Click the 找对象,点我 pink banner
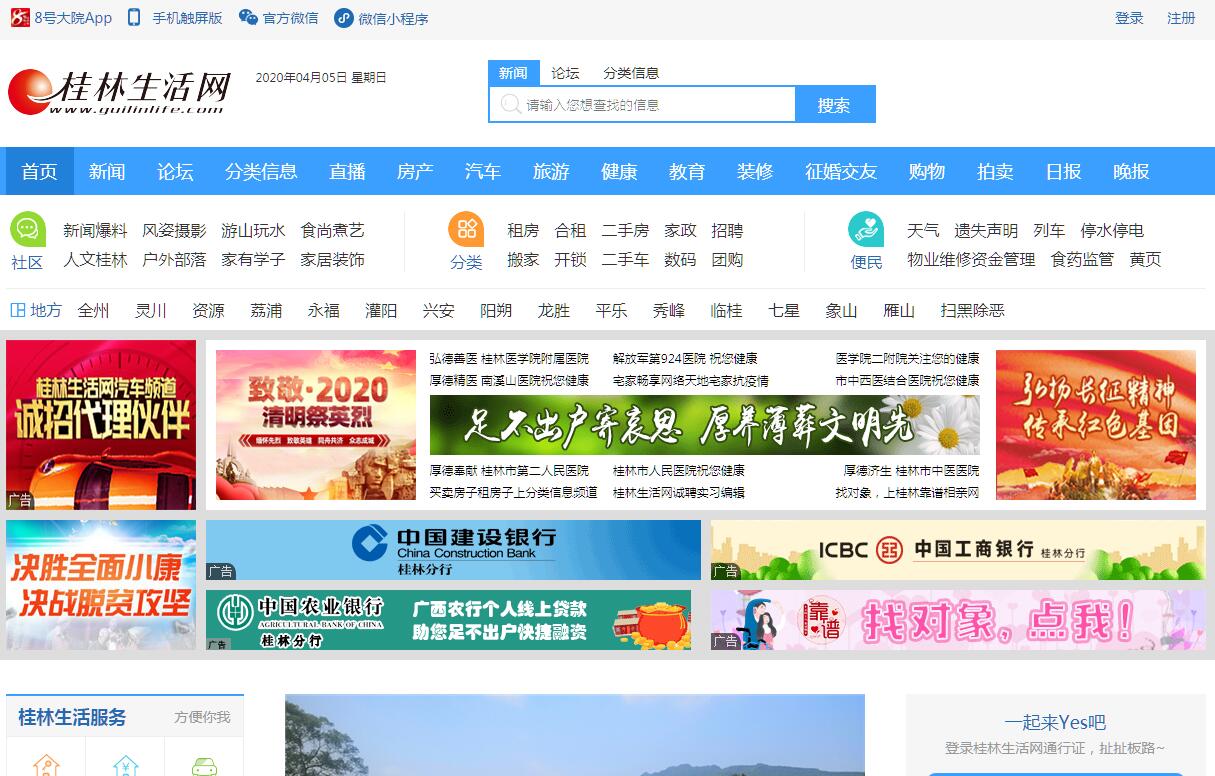1215x776 pixels. click(x=958, y=620)
